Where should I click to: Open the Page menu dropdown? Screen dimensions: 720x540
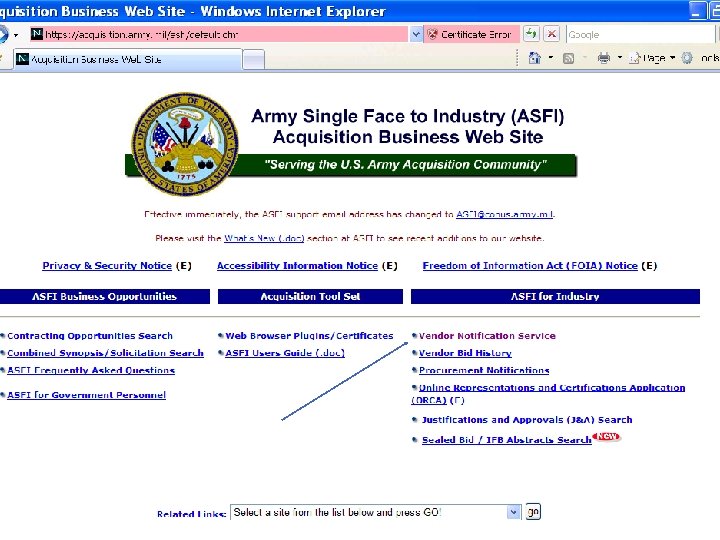[652, 58]
